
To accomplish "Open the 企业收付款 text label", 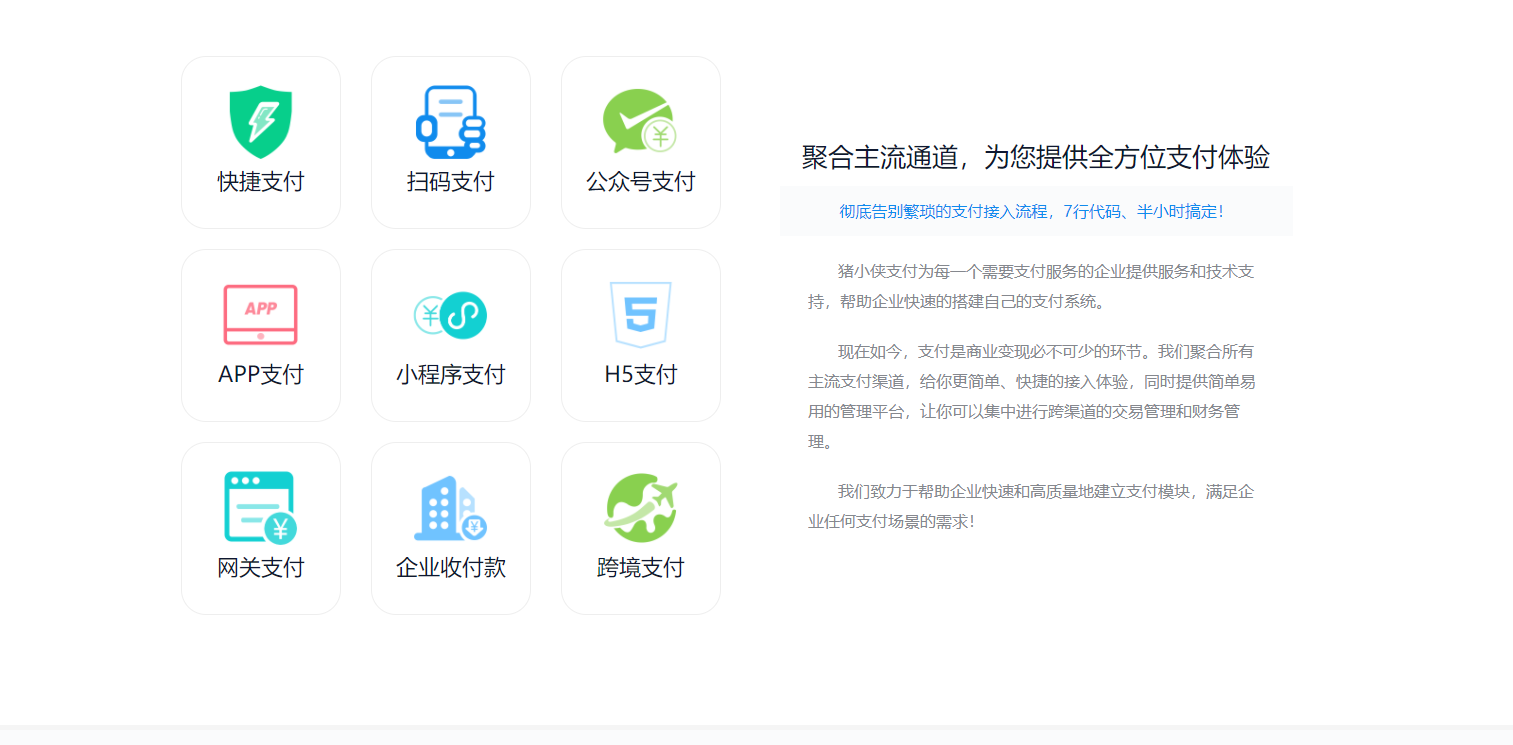I will point(450,568).
